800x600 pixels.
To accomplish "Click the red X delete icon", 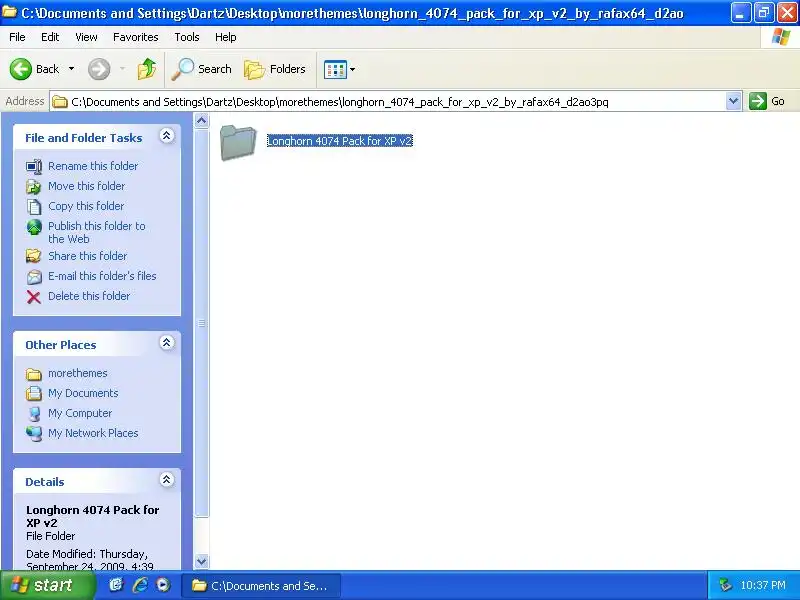I will point(34,296).
